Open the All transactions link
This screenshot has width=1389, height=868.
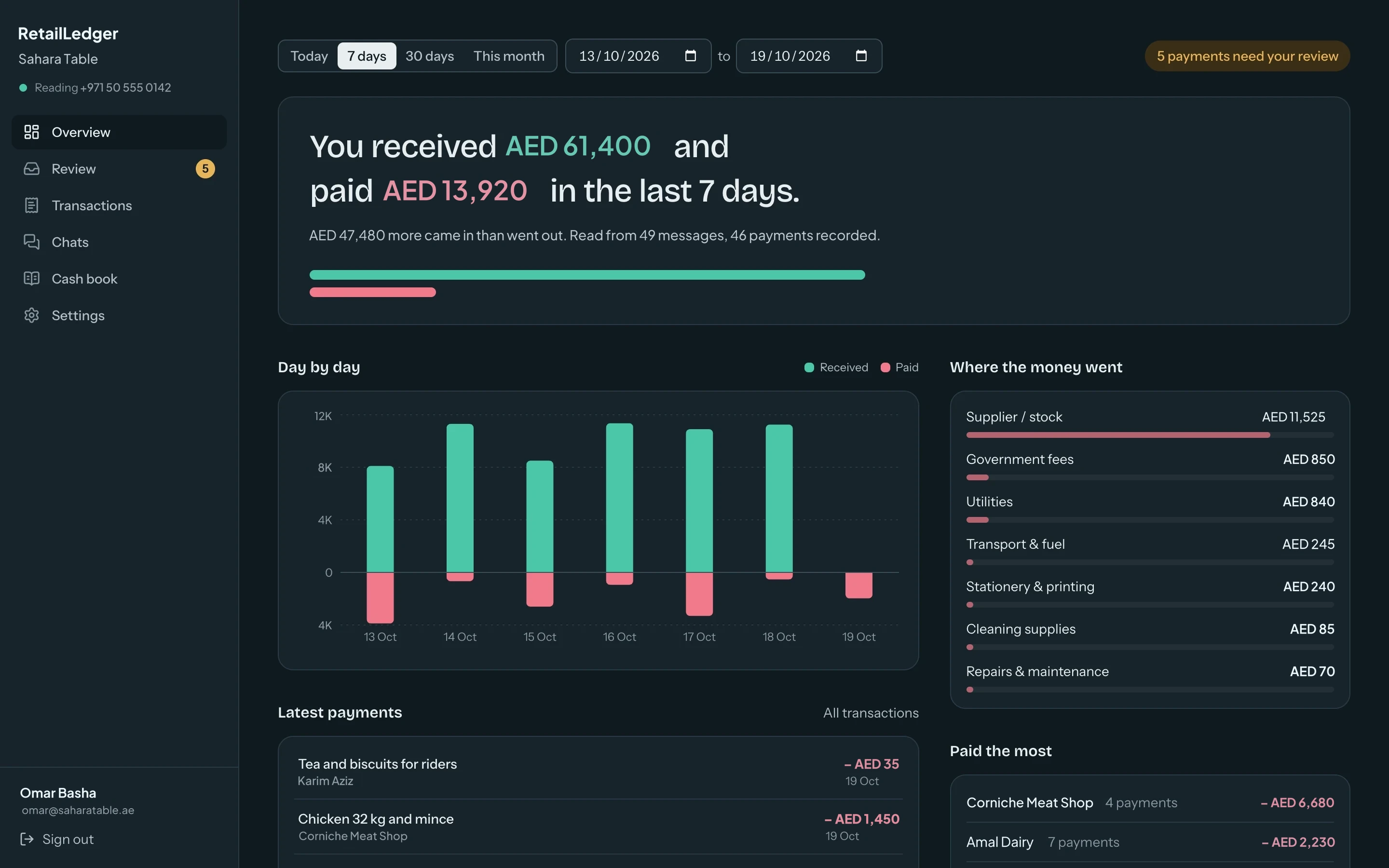tap(871, 713)
